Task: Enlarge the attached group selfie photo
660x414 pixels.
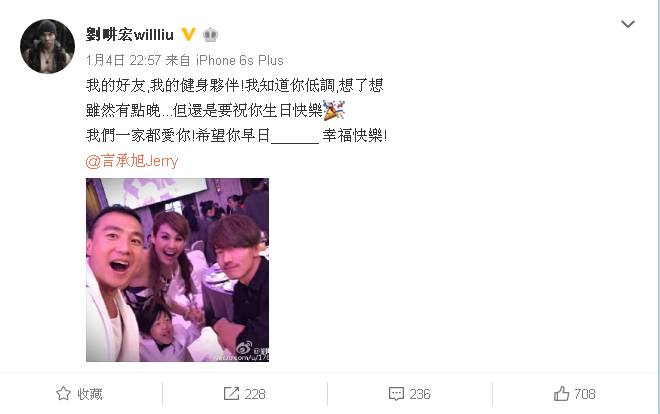Action: (x=177, y=270)
